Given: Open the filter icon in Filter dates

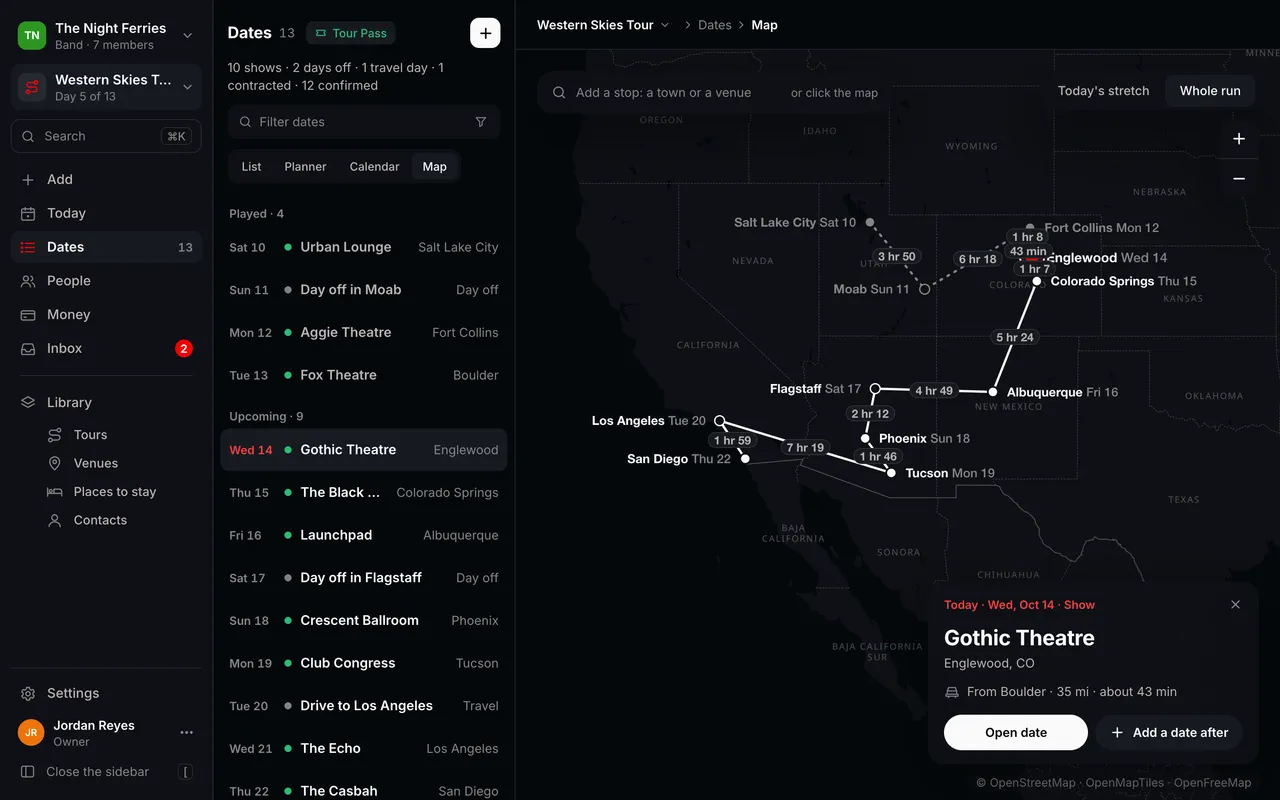Looking at the screenshot, I should point(481,122).
